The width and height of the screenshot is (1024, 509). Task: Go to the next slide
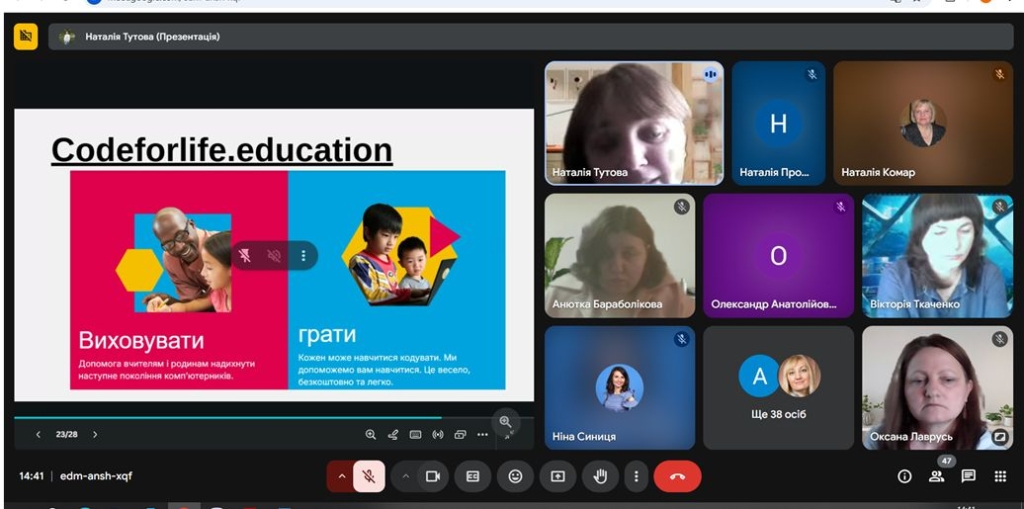[95, 434]
